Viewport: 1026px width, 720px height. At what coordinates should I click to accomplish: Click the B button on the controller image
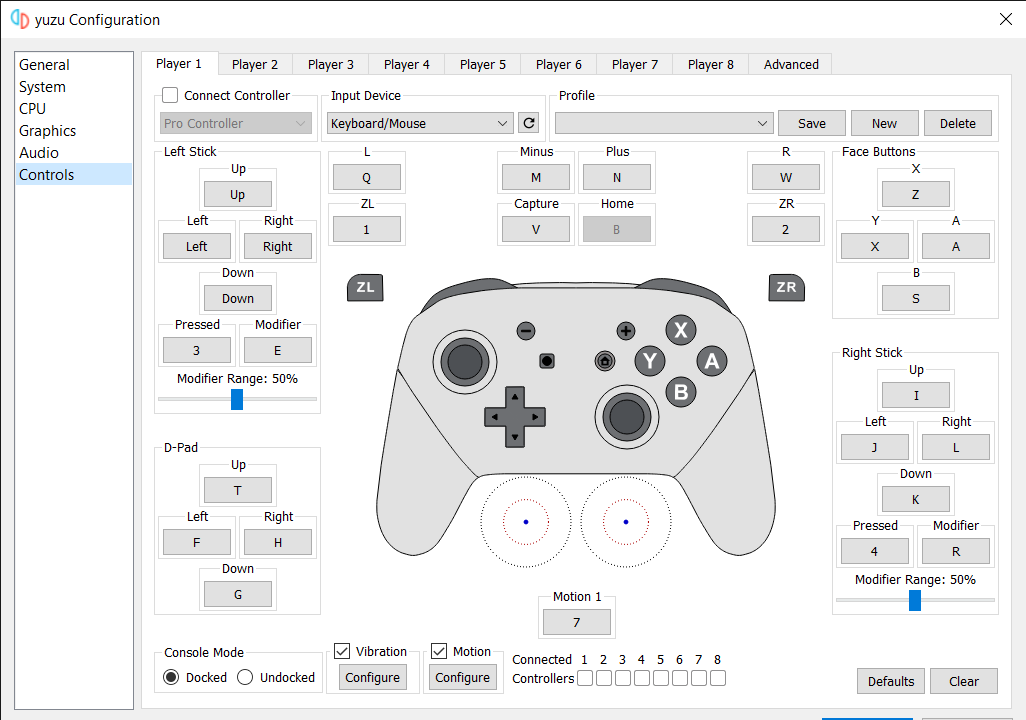[x=681, y=392]
